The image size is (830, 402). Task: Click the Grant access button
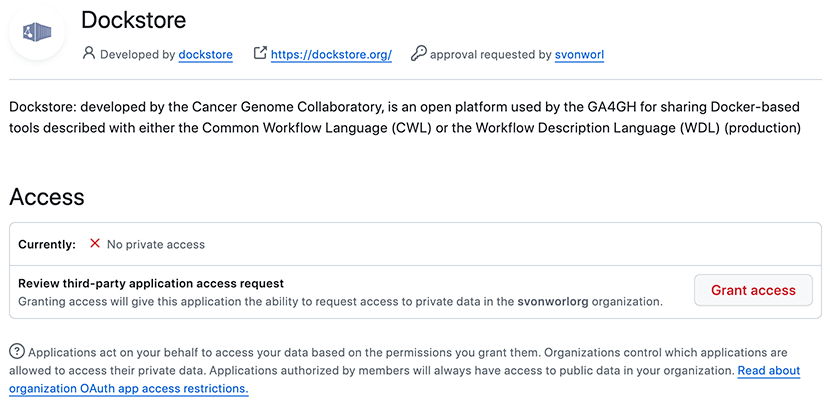753,290
